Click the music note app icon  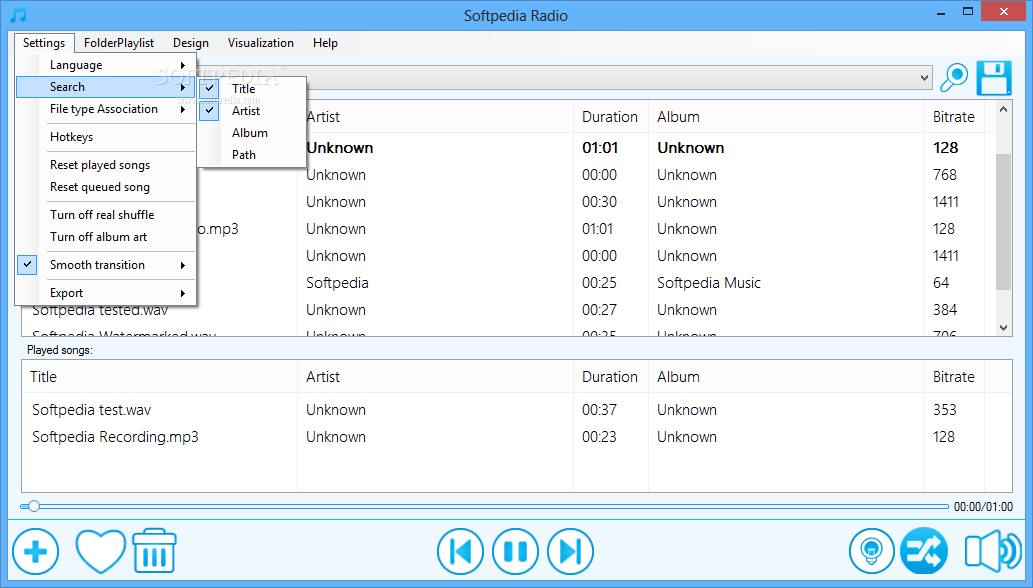click(18, 14)
